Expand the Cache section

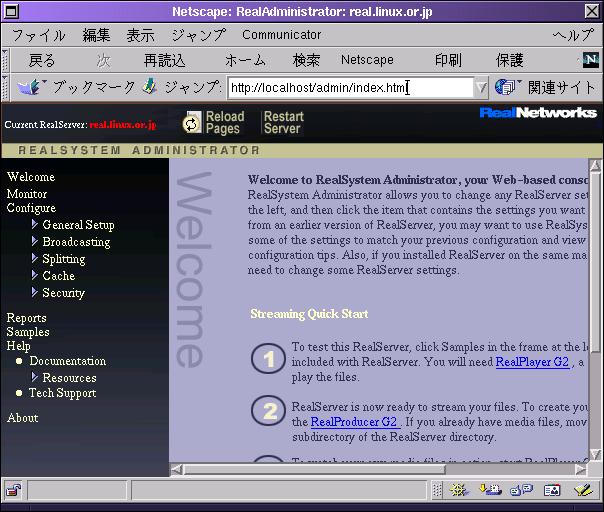coord(34,275)
